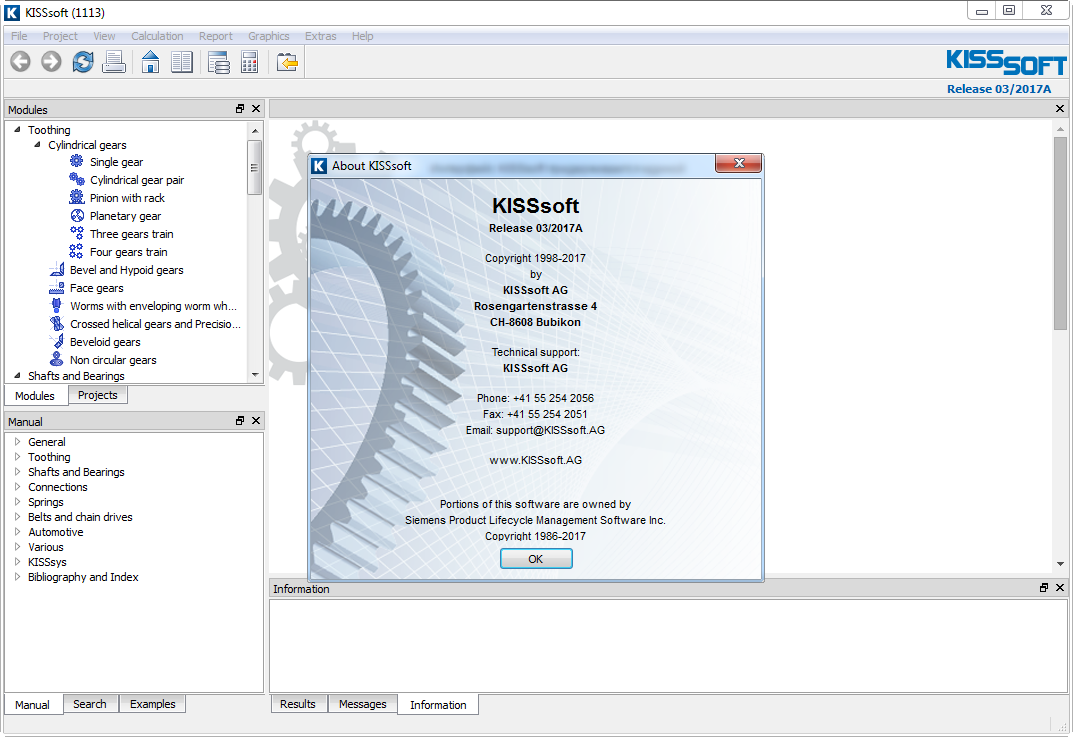Click the Home icon in toolbar
The width and height of the screenshot is (1073, 737).
150,62
